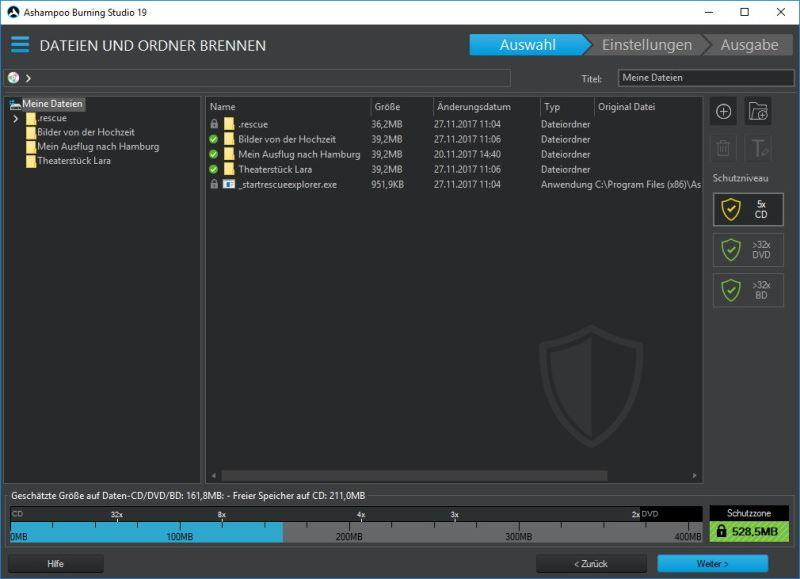
Task: Switch to the Ausgabe step tab
Action: click(748, 45)
